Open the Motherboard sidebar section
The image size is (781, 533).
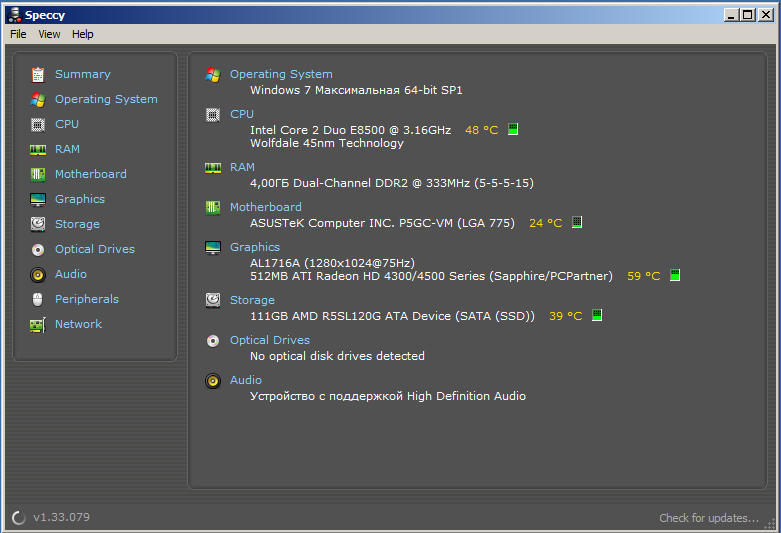tap(91, 174)
